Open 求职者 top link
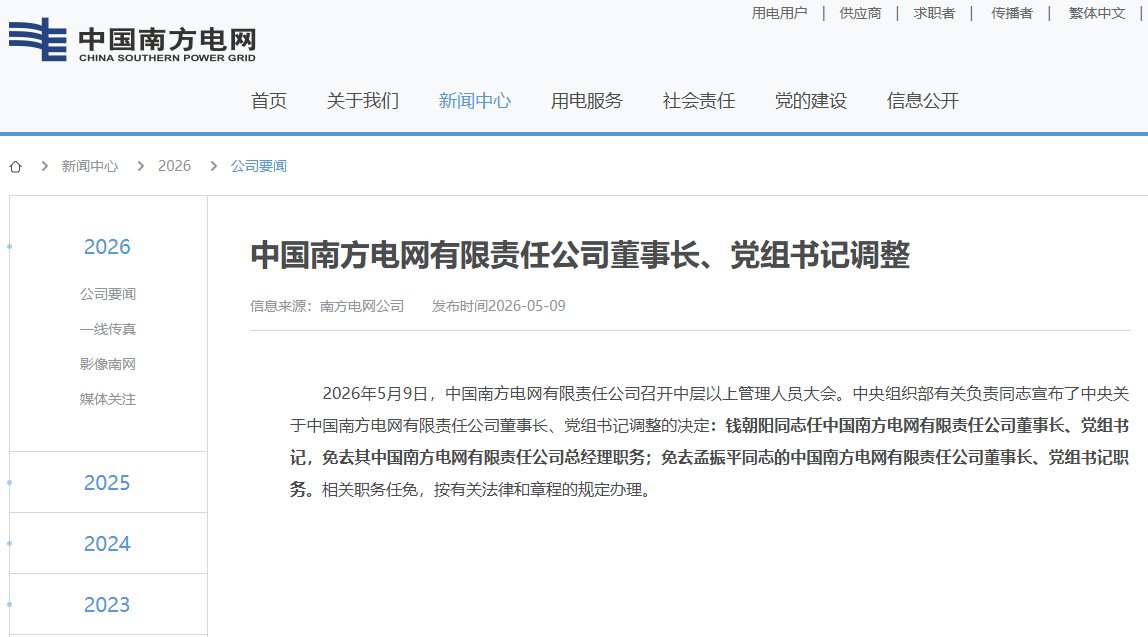 pos(934,13)
